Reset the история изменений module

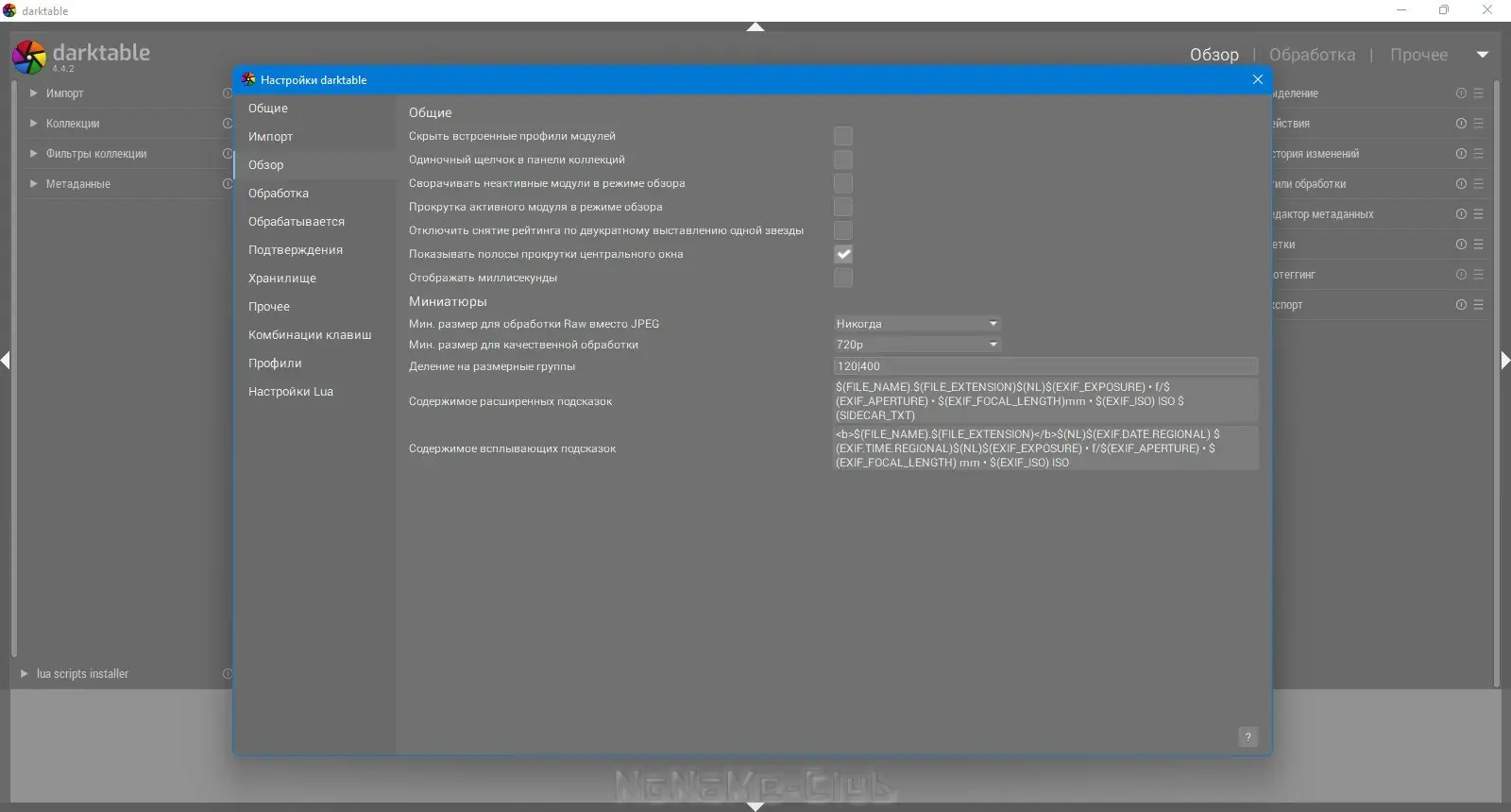[x=1461, y=154]
